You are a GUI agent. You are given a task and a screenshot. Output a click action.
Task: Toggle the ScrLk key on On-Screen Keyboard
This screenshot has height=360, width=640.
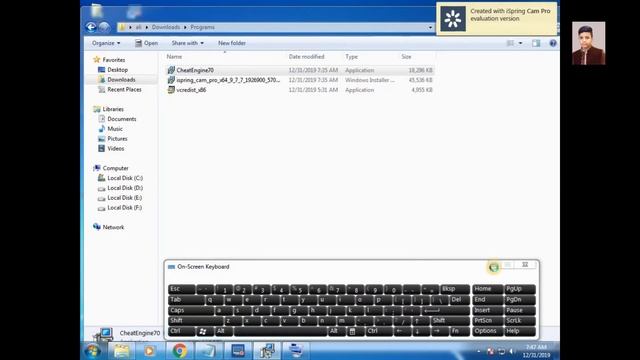(520, 321)
